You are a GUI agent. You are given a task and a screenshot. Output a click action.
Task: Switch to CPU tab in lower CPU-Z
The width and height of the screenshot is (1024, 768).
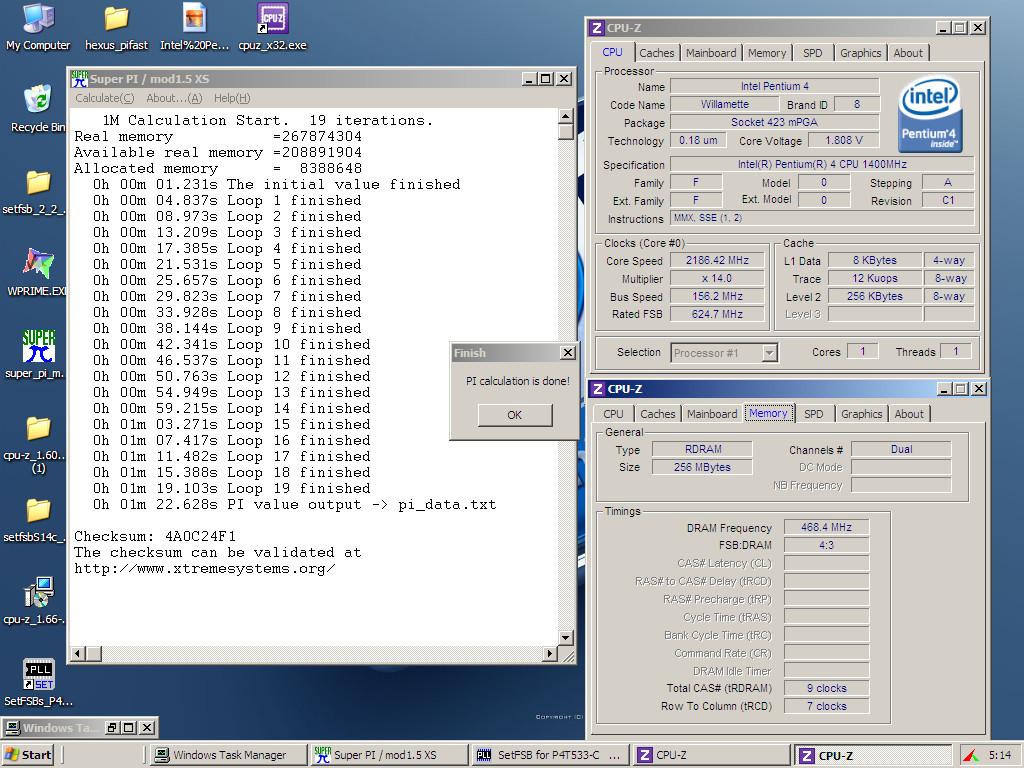(x=613, y=414)
